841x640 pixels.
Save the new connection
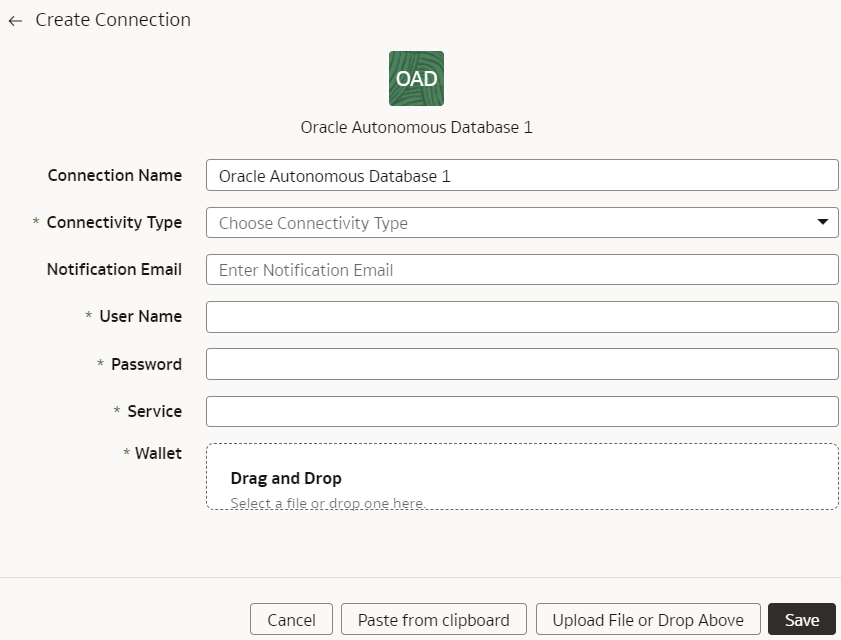(x=801, y=619)
